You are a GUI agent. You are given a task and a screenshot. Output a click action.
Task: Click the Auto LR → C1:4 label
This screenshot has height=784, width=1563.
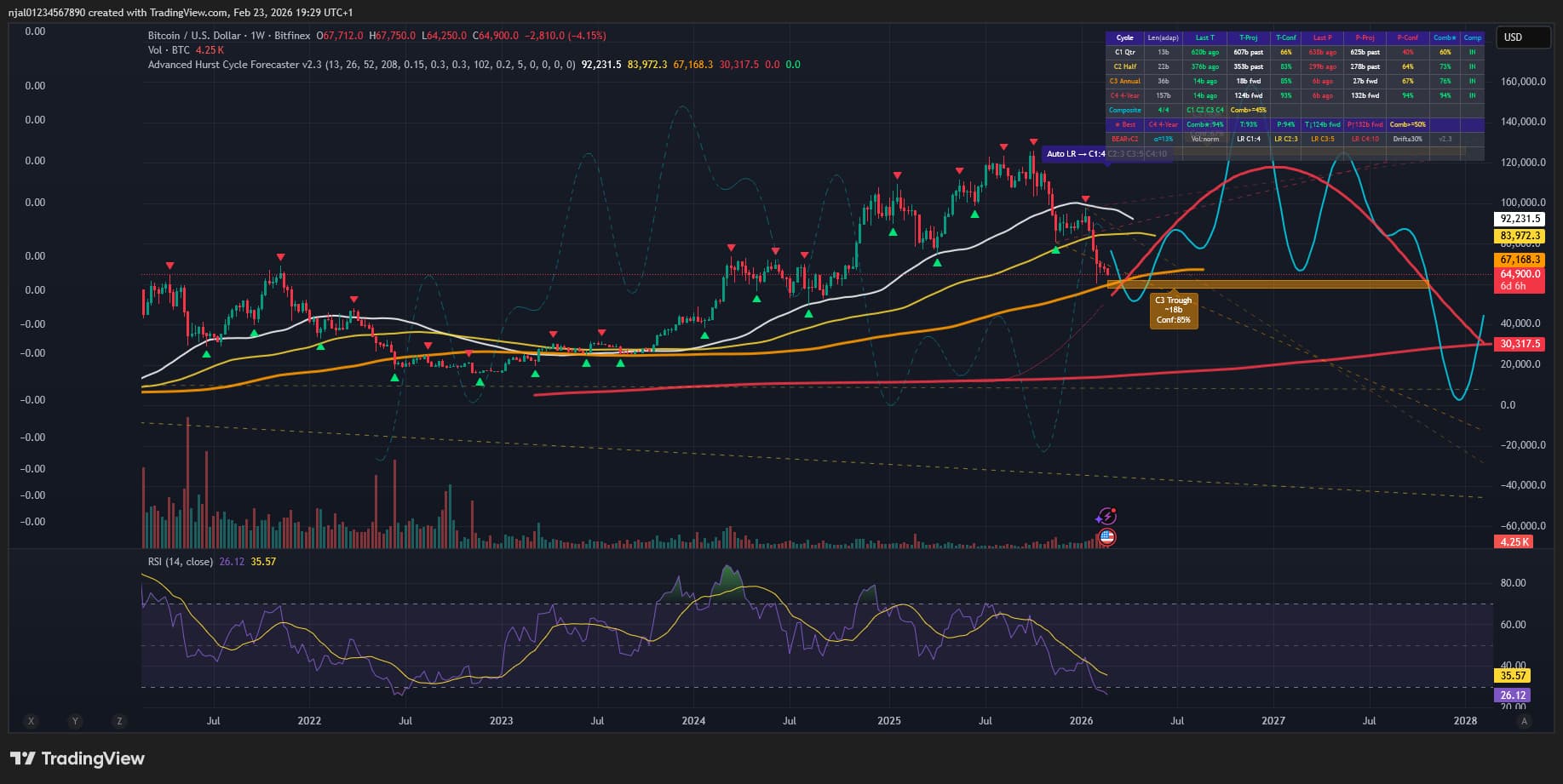(x=1075, y=154)
